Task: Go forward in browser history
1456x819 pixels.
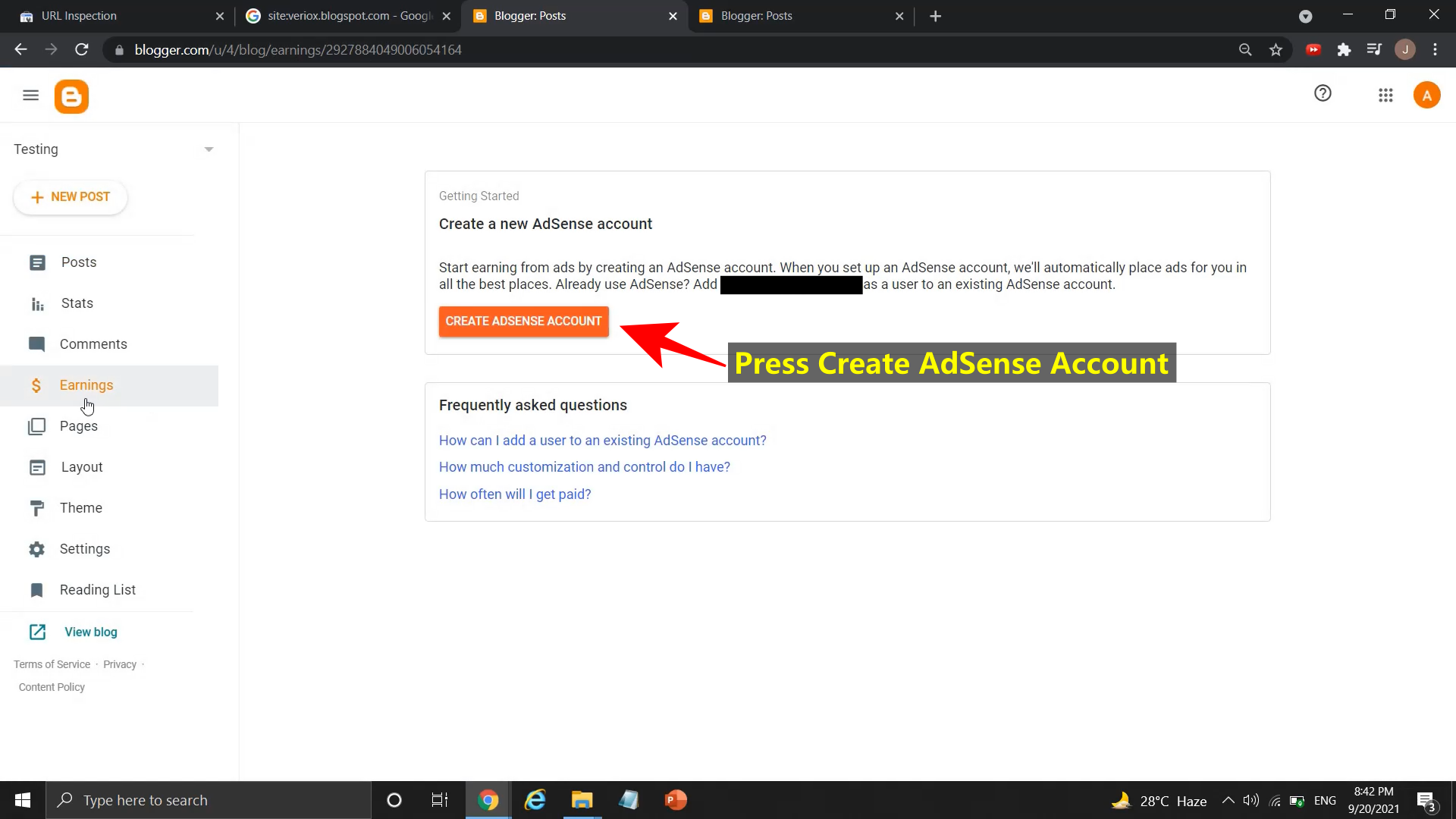Action: click(x=51, y=49)
